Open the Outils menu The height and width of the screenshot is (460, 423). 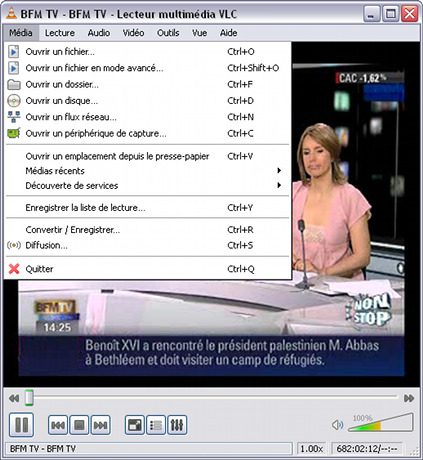[168, 33]
